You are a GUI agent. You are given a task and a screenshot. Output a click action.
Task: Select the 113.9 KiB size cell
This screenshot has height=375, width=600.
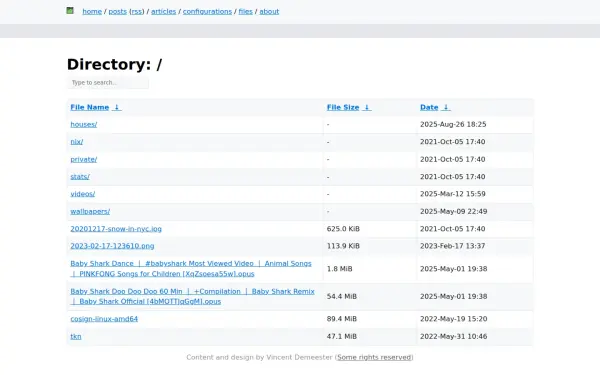tap(343, 246)
